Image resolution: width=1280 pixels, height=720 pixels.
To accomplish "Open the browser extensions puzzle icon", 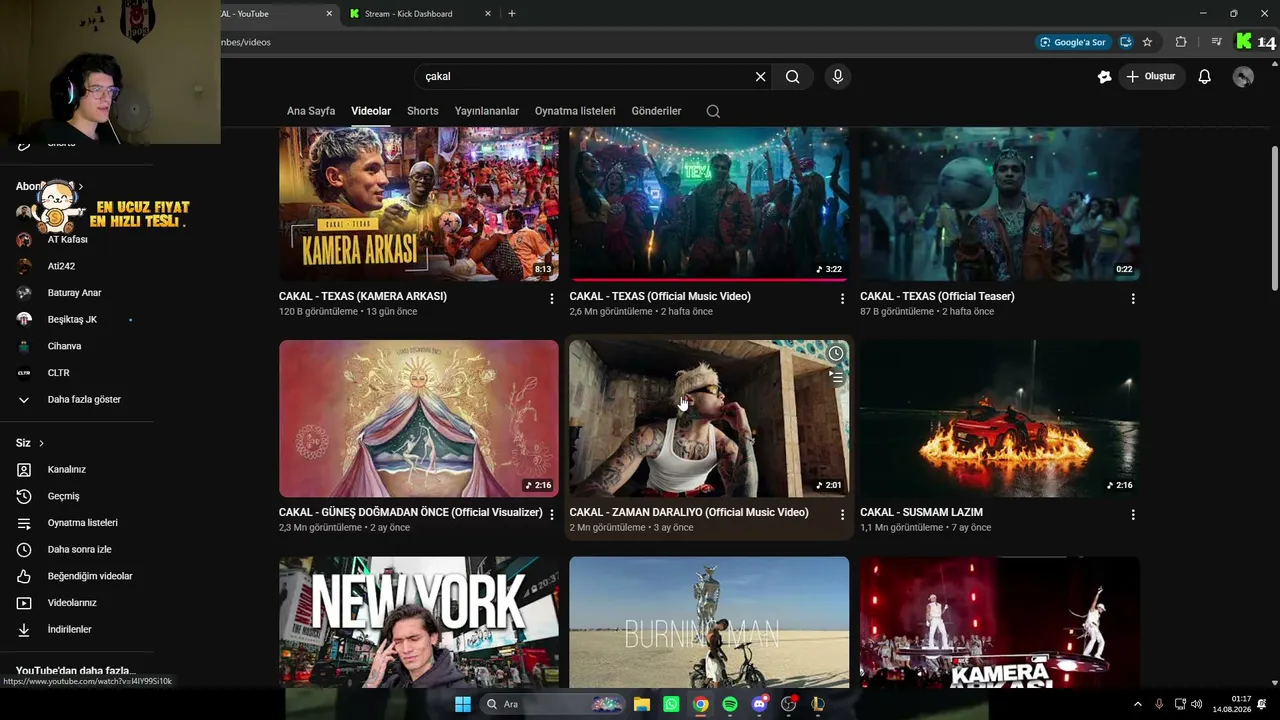I will (x=1181, y=42).
